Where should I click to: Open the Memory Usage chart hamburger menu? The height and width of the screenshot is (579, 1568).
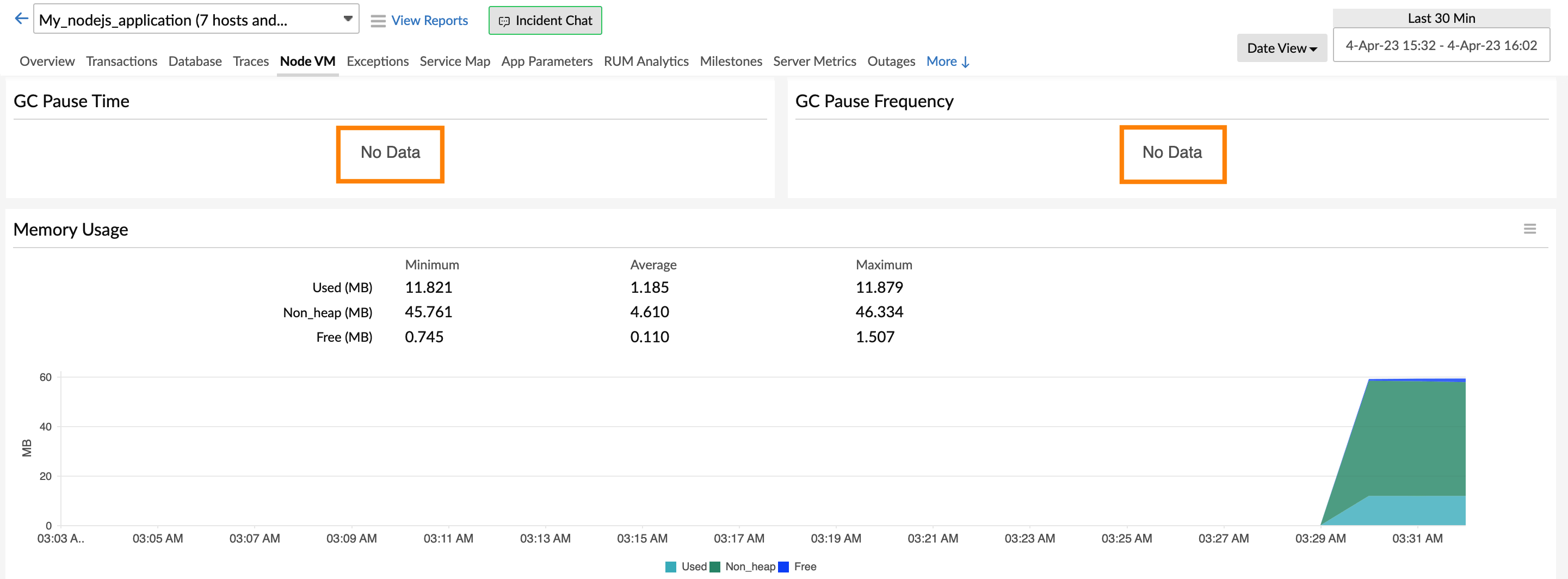[1529, 229]
